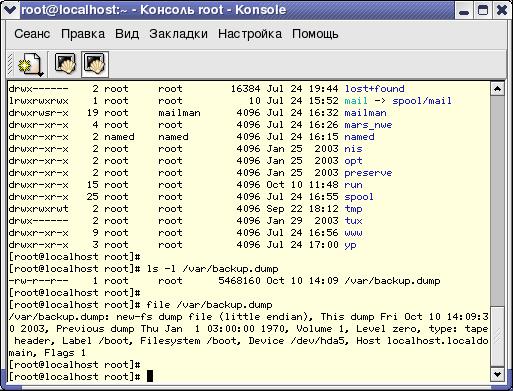
Task: Click the tux directory name
Action: click(353, 221)
